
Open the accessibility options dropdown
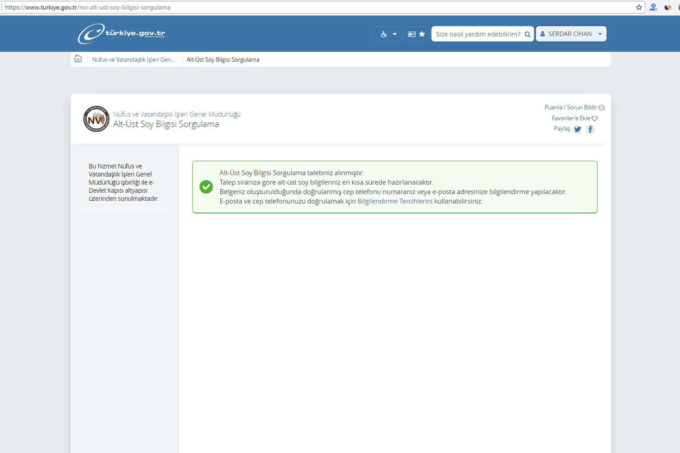tap(386, 34)
